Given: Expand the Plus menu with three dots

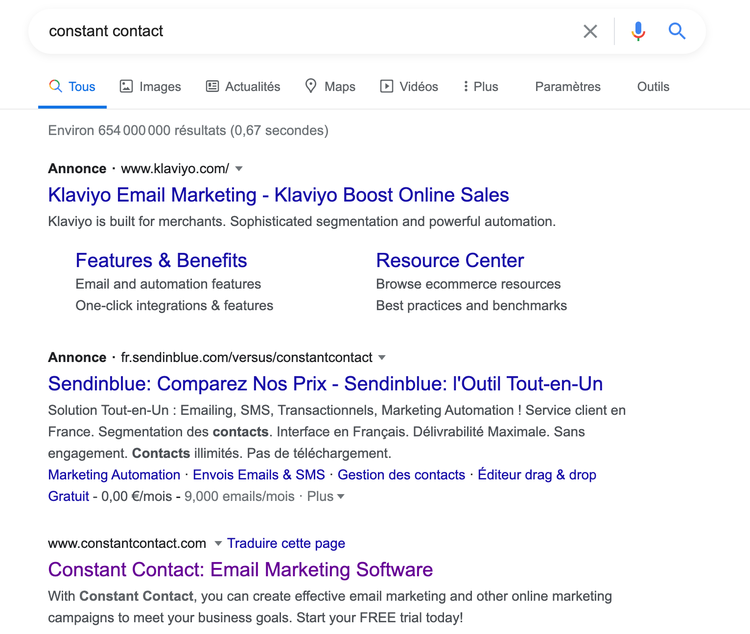Looking at the screenshot, I should click(481, 87).
